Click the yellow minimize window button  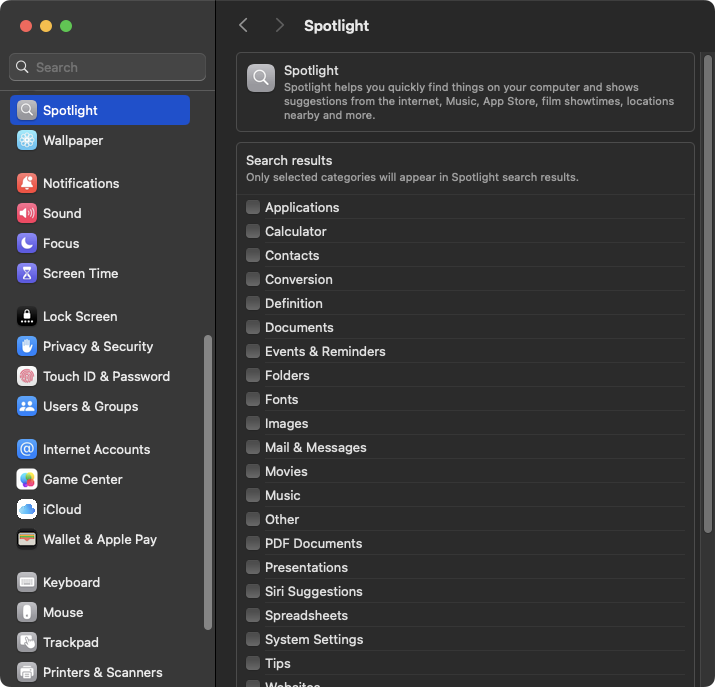tap(46, 26)
